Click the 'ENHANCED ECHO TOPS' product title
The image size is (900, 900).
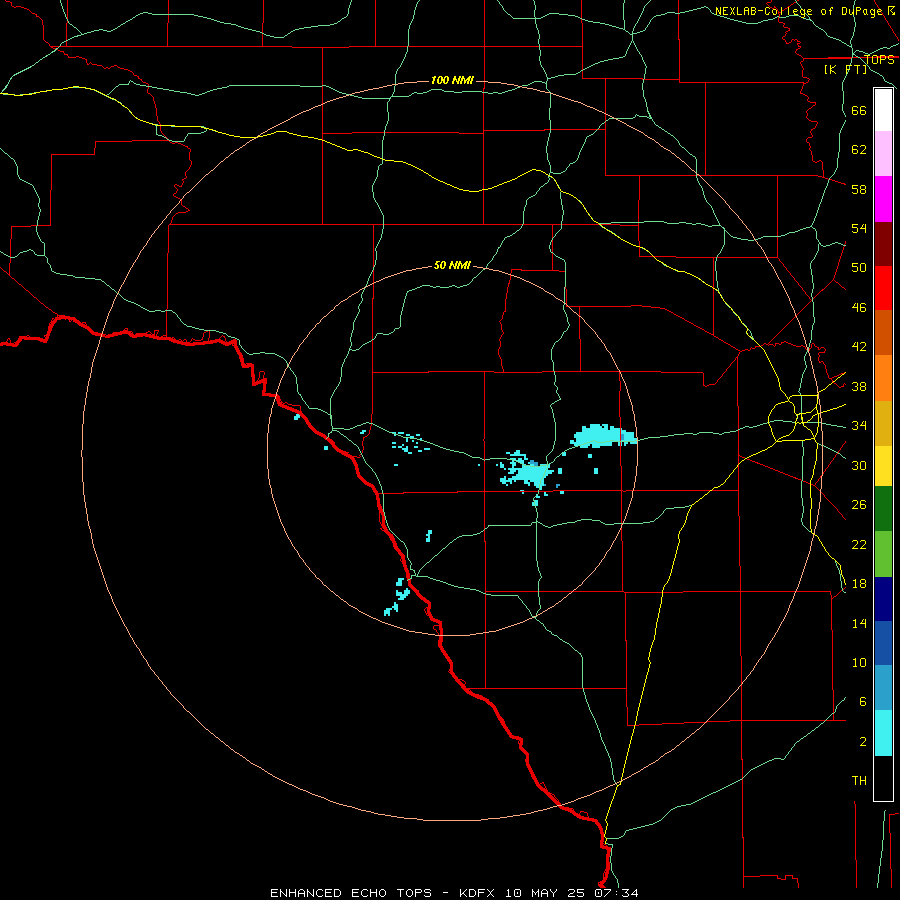351,893
